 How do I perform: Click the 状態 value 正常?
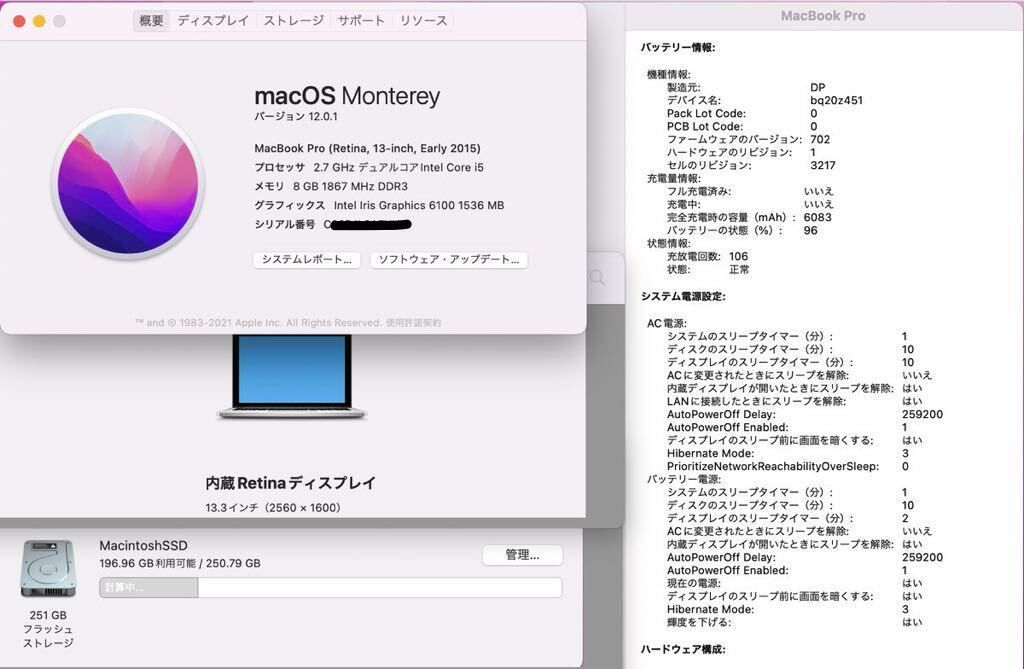coord(739,270)
